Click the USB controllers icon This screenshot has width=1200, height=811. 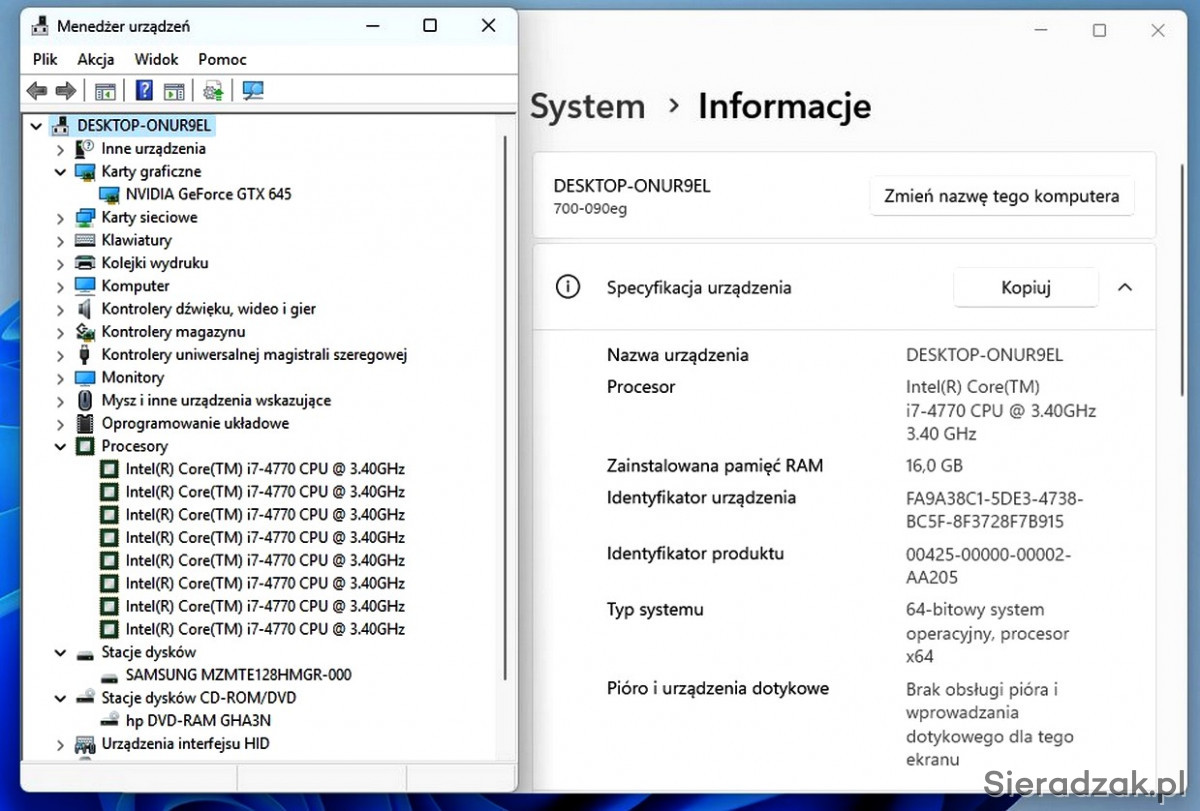tap(85, 355)
